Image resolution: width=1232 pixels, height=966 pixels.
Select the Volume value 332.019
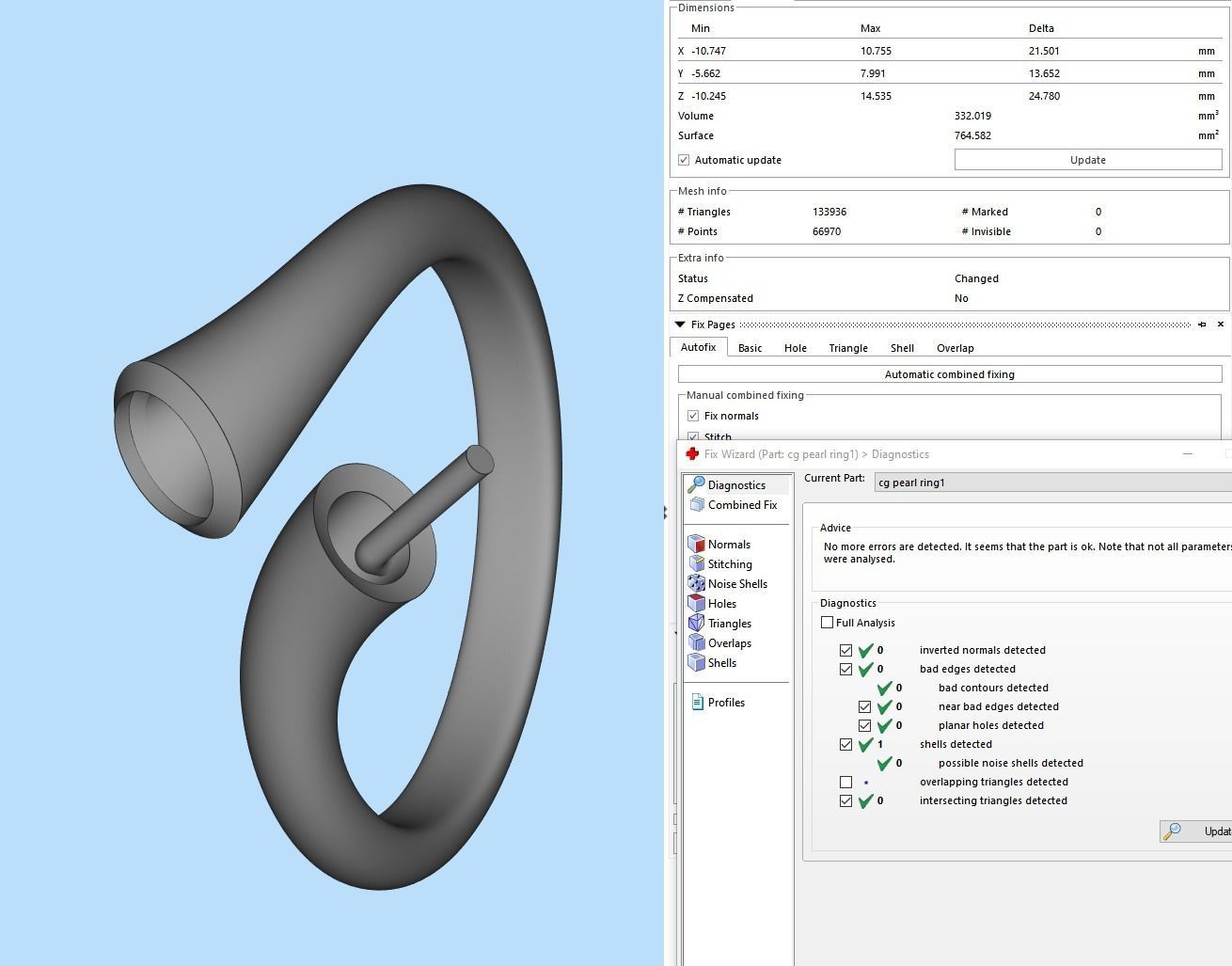coord(972,116)
